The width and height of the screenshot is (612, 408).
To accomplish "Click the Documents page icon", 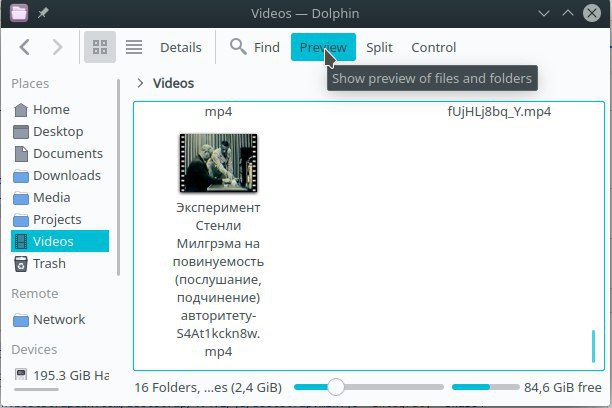I will pos(21,154).
